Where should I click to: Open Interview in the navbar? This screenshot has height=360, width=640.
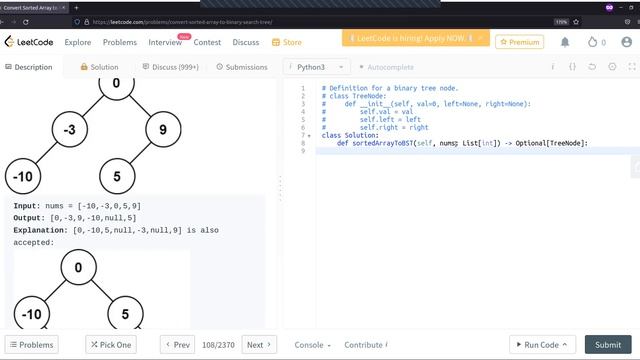click(165, 42)
